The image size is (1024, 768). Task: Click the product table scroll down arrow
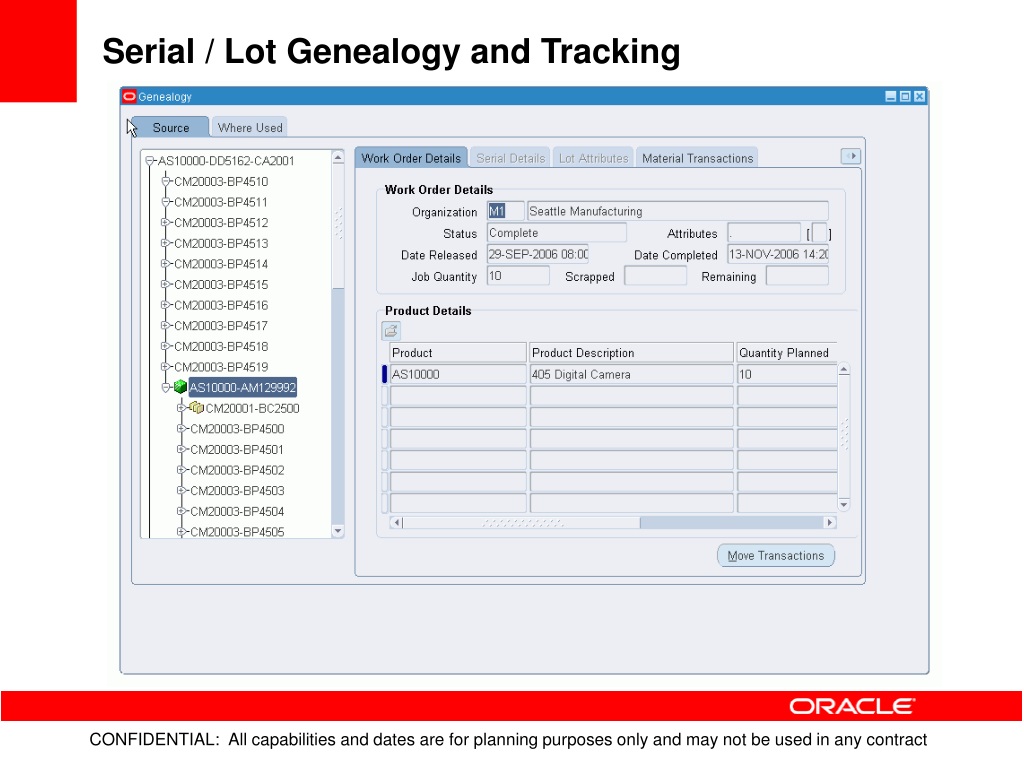[844, 504]
